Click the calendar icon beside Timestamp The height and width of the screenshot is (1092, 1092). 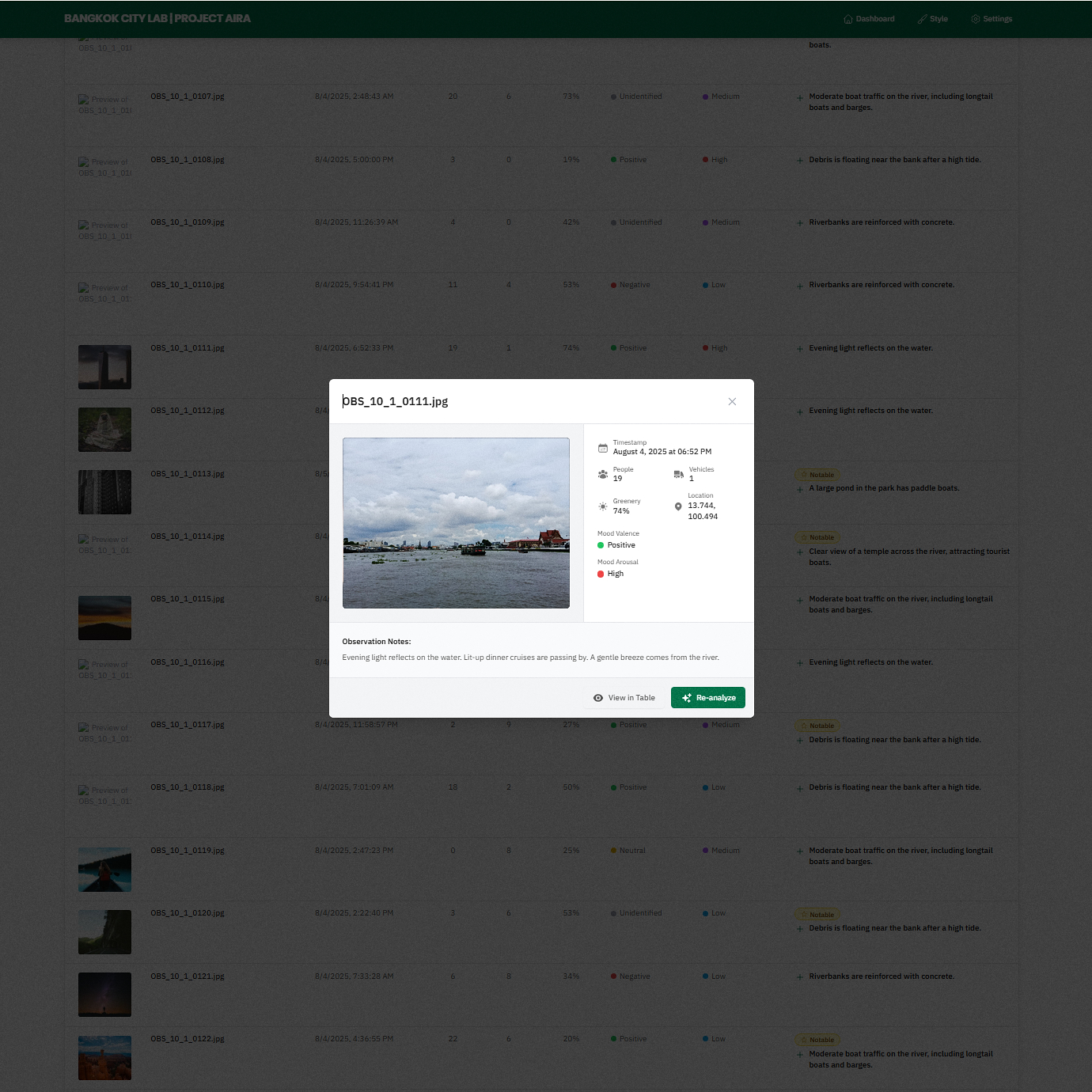tap(603, 448)
